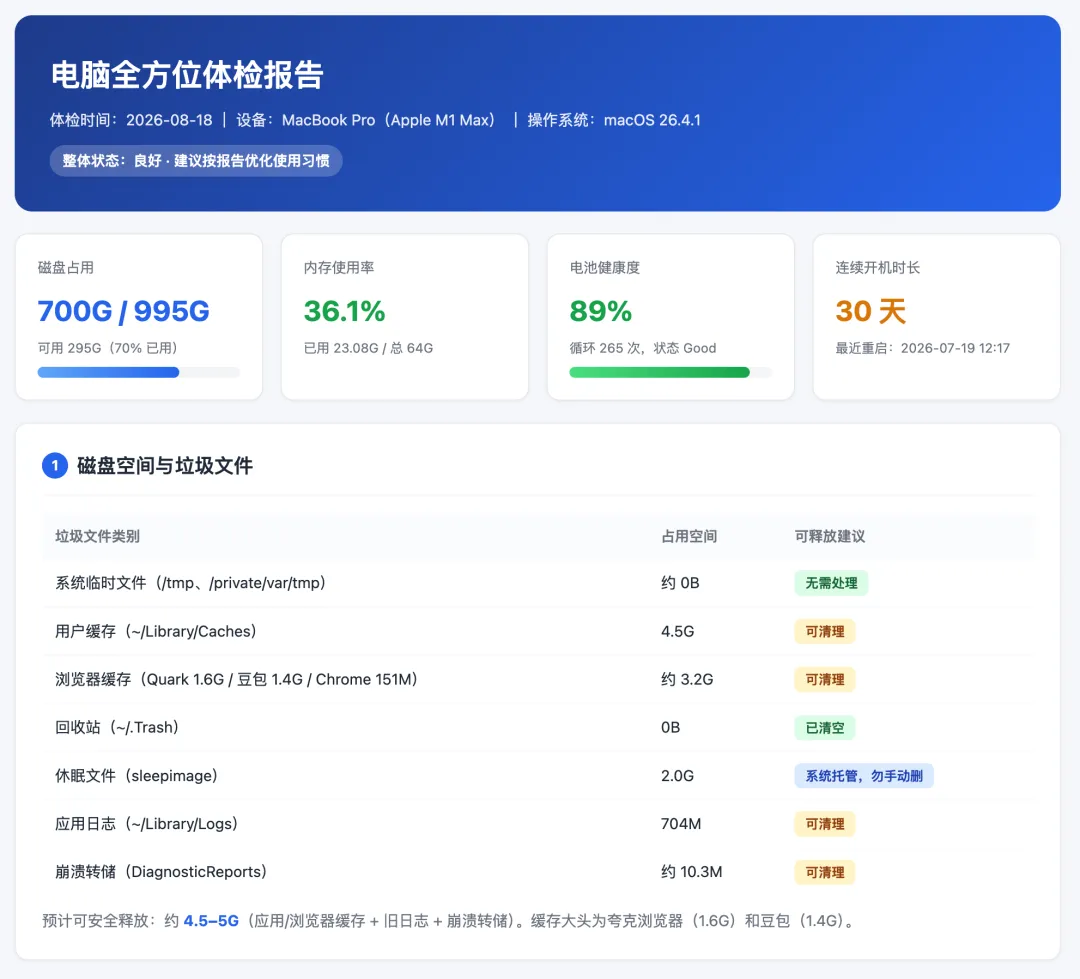This screenshot has height=979, width=1080.
Task: Click the 垃圾文件类别 column header
Action: click(x=97, y=536)
